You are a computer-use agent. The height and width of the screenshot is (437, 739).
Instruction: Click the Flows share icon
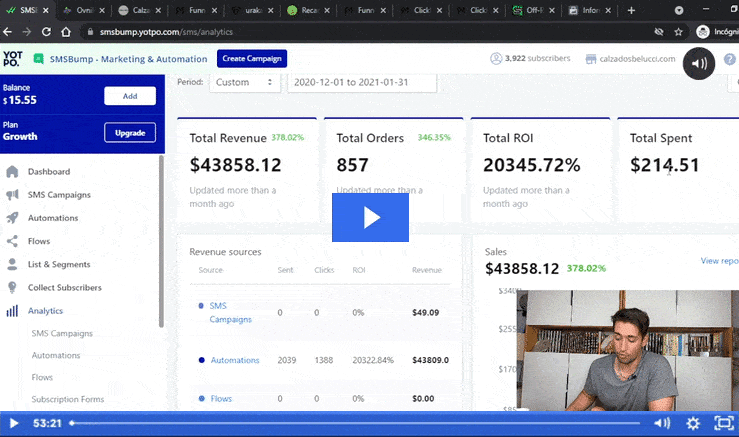12,241
